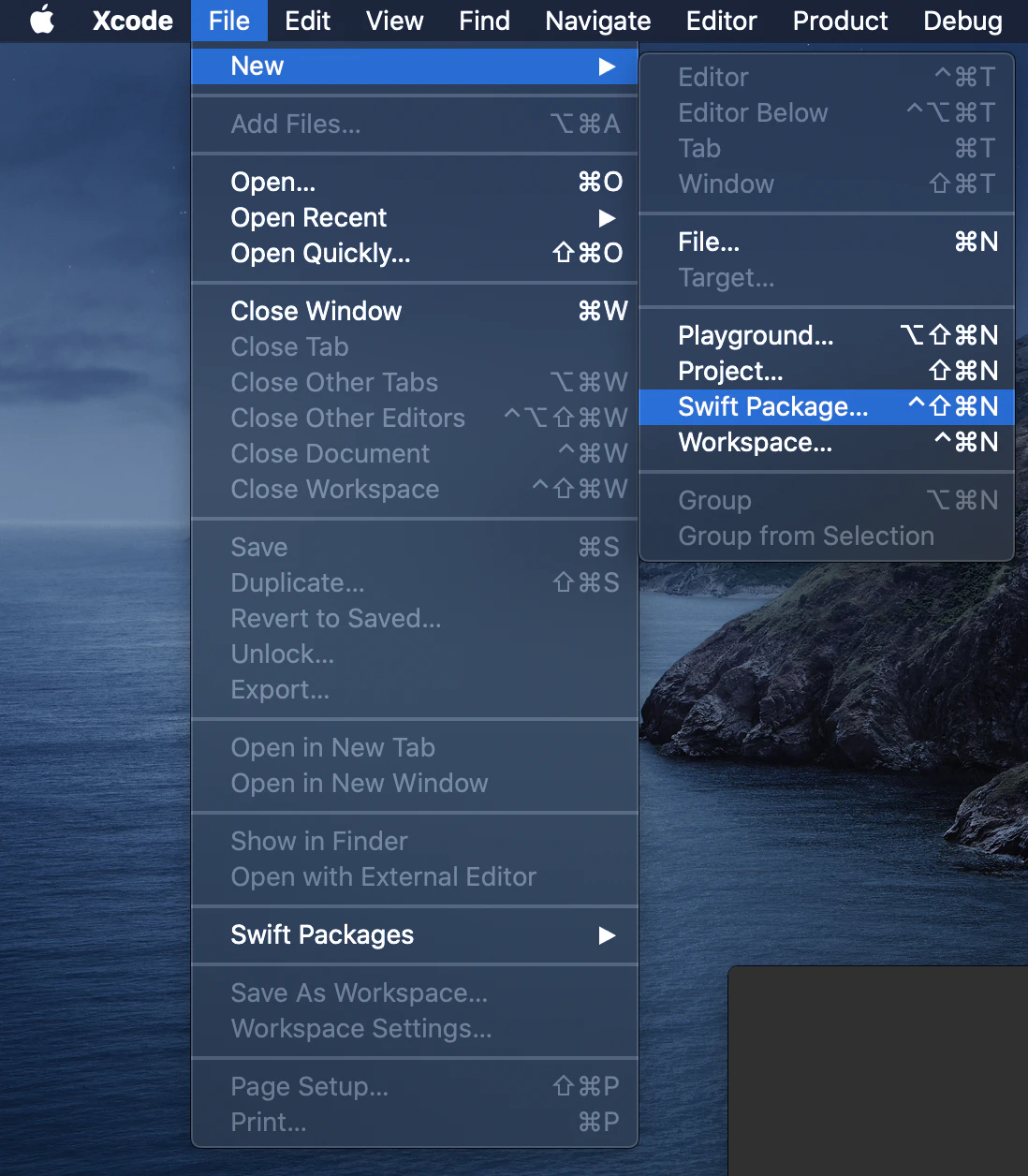Image resolution: width=1028 pixels, height=1176 pixels.
Task: Create a new Swift Package...
Action: [827, 406]
